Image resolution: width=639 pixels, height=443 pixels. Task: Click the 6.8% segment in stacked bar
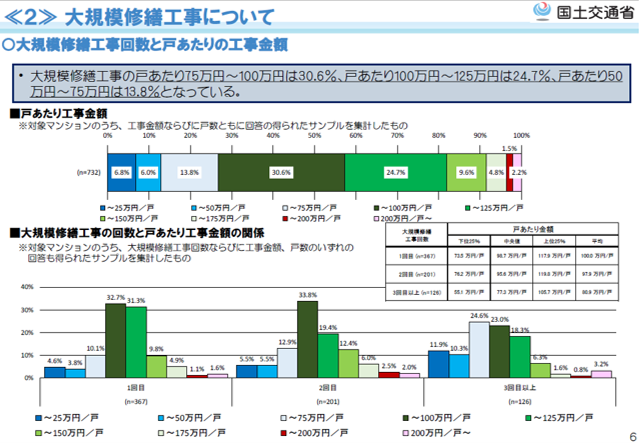point(122,172)
